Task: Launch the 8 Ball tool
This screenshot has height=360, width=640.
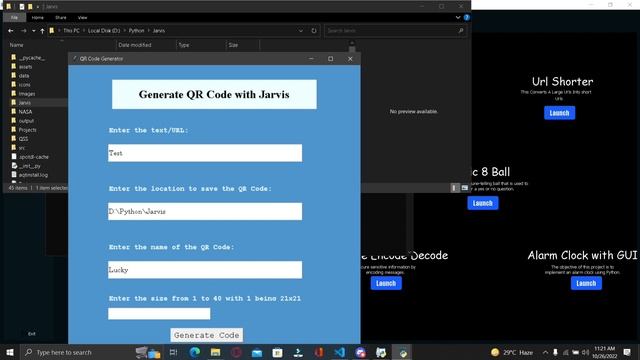Action: tap(482, 203)
